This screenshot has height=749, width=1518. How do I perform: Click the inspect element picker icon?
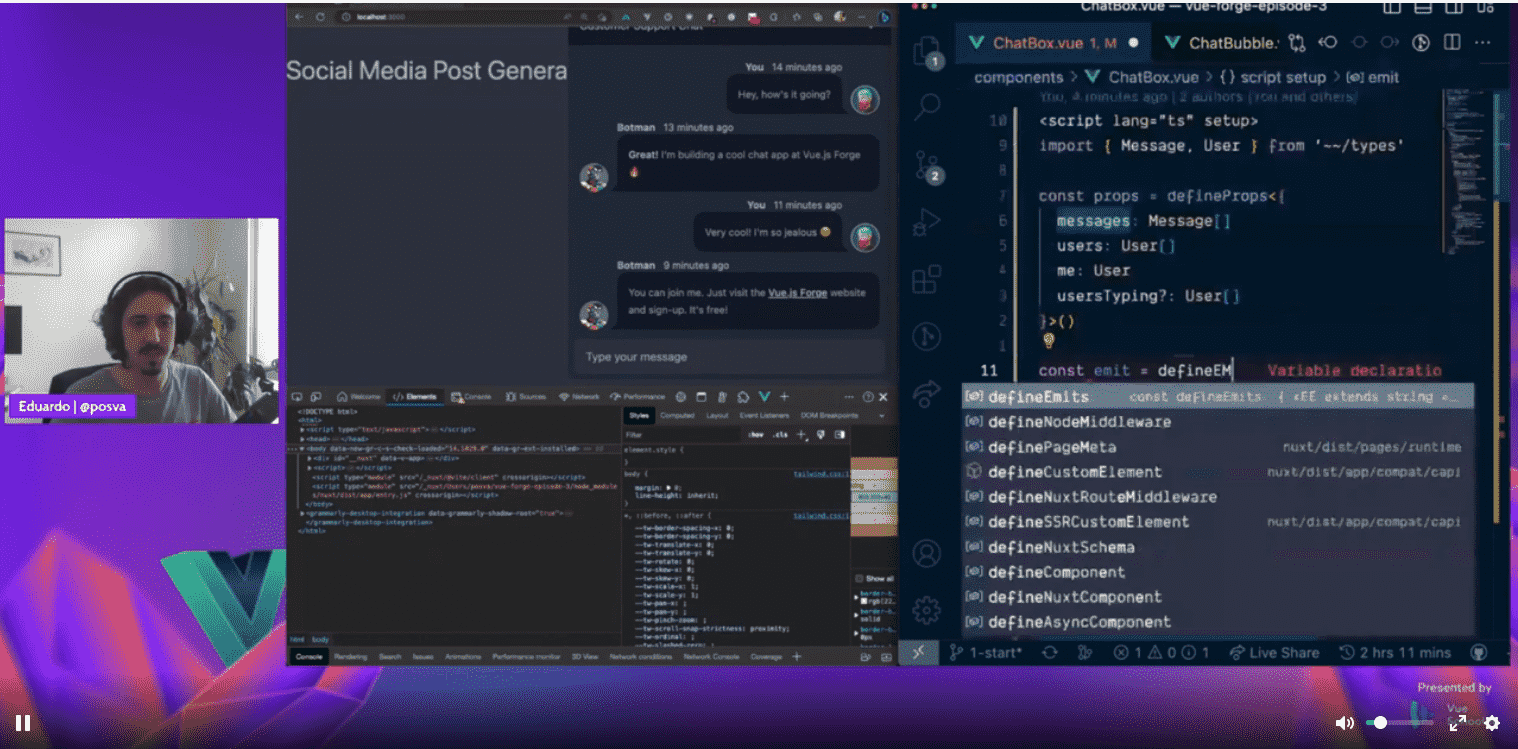(x=299, y=397)
